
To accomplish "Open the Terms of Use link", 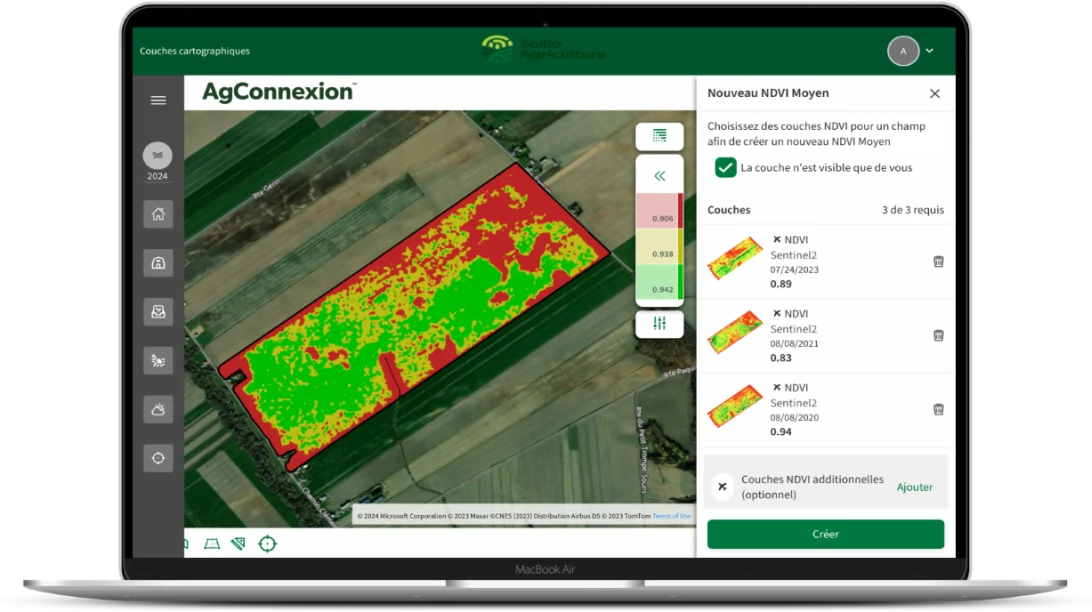I will (671, 516).
